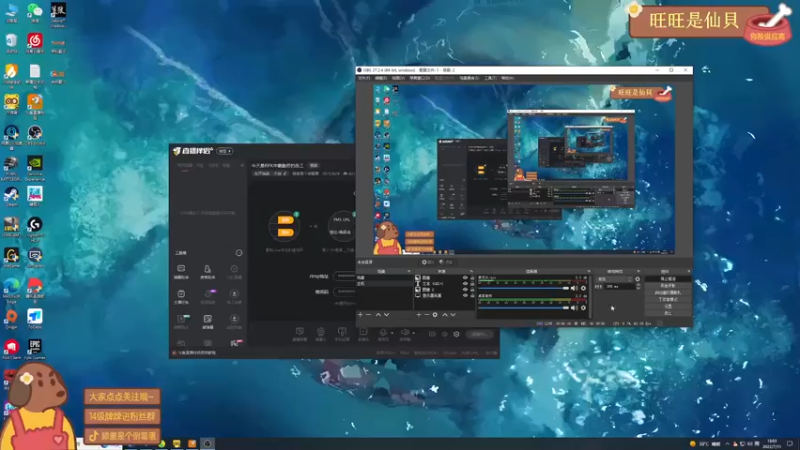The height and width of the screenshot is (450, 800).
Task: Open the 帮助 menu in OBS
Action: (507, 78)
